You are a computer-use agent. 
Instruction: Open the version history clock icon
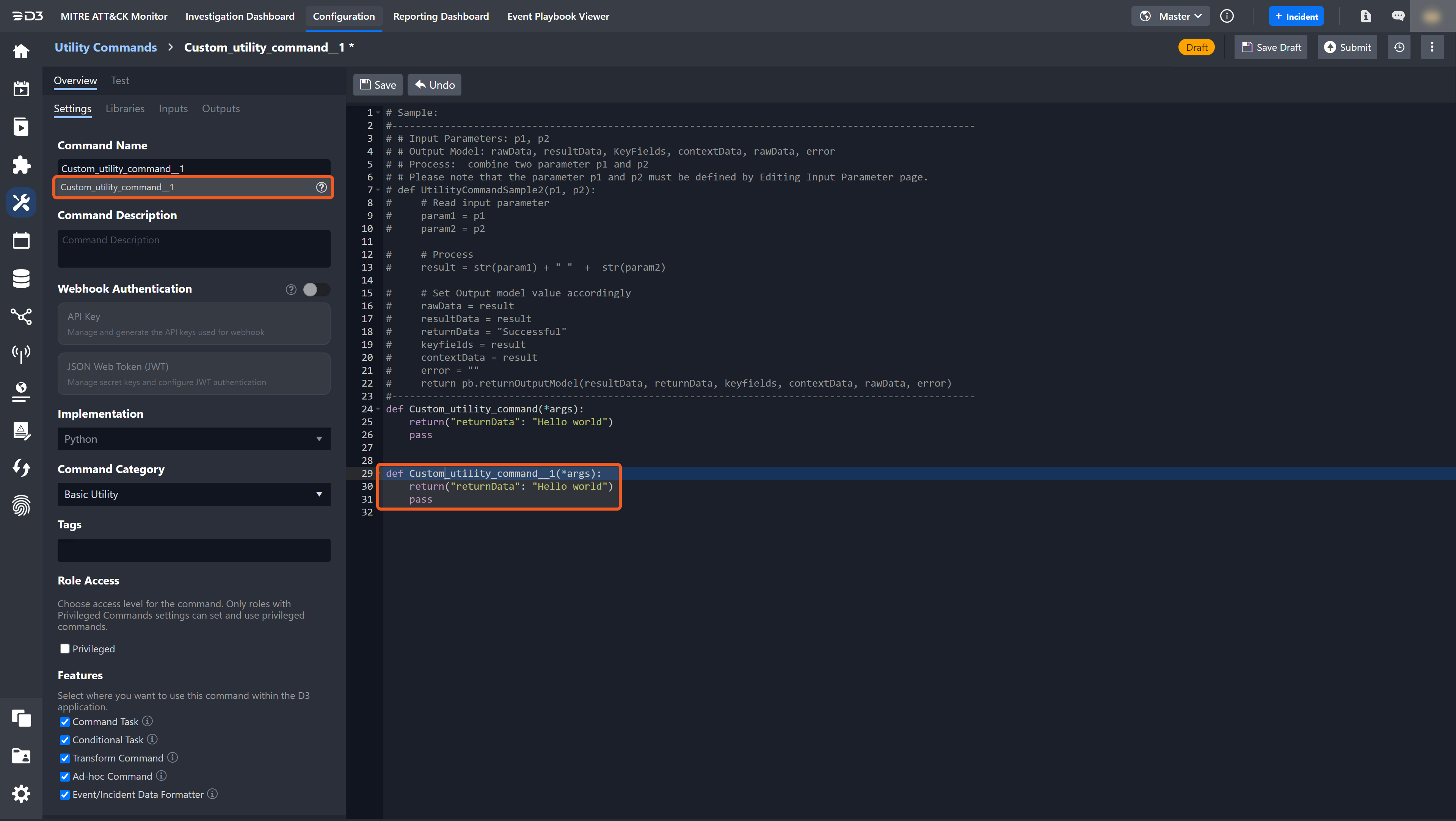point(1399,47)
